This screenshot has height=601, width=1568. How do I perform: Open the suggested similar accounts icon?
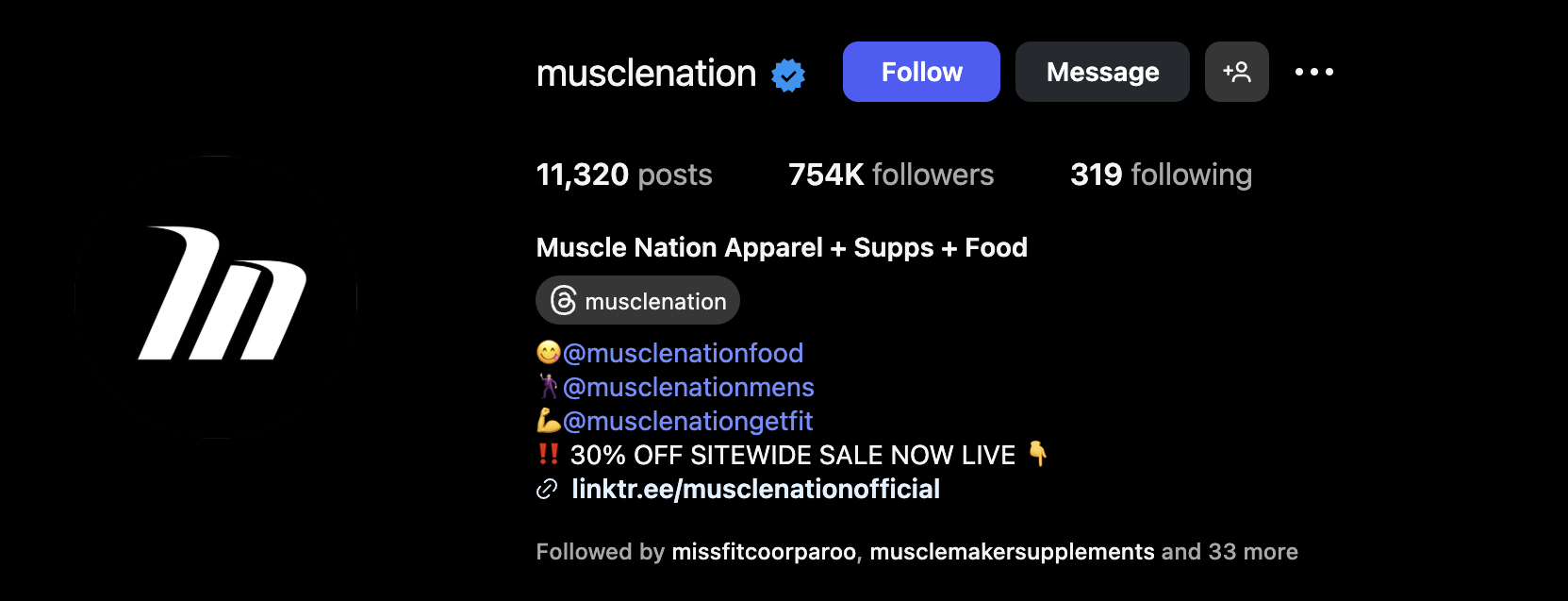coord(1236,72)
